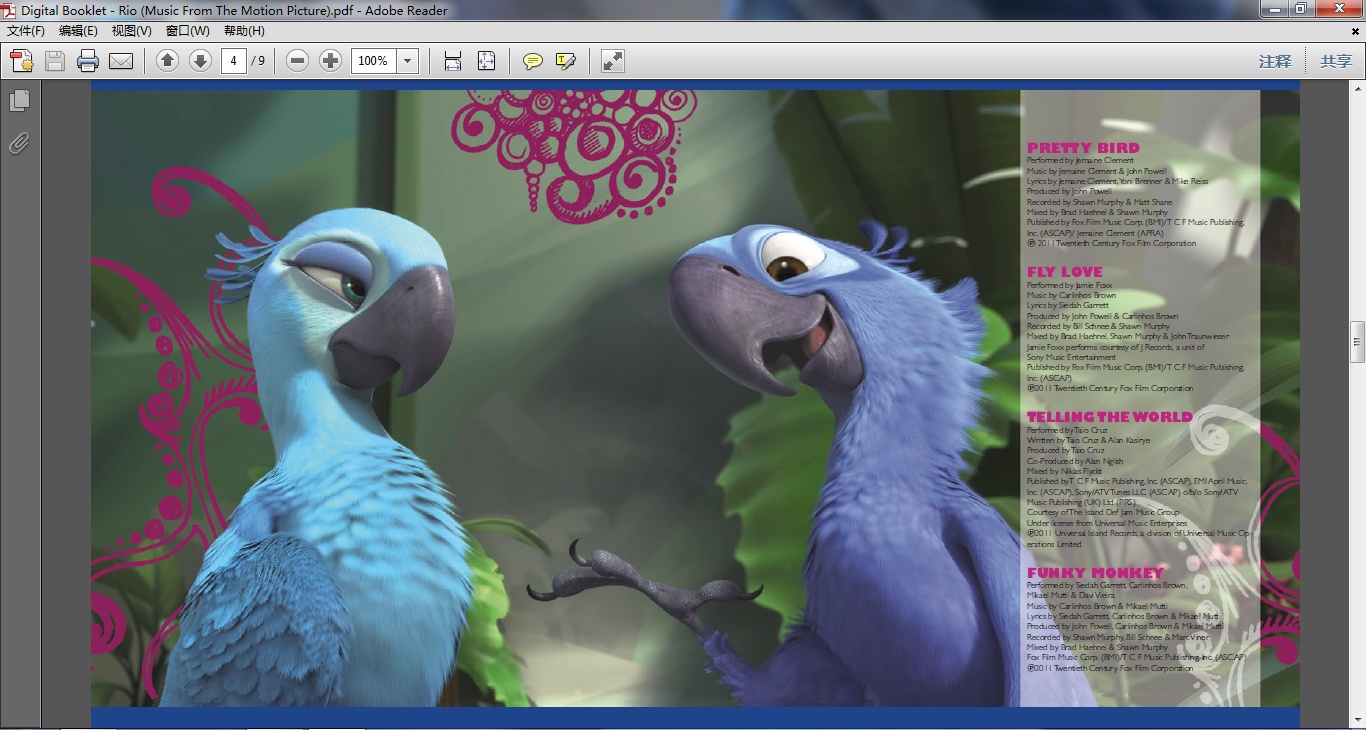Viewport: 1366px width, 730px height.
Task: Enable fit-width scrolling mode icon
Action: [x=453, y=61]
